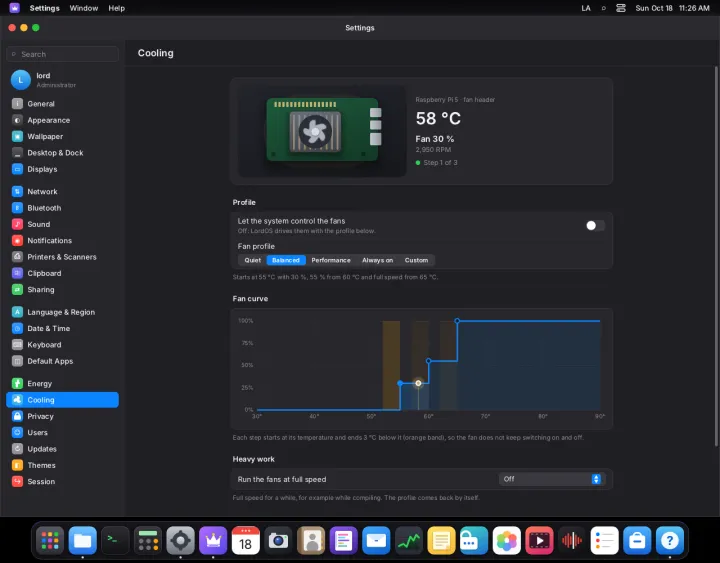Image resolution: width=720 pixels, height=563 pixels.
Task: Open Appearance settings pane
Action: click(62, 120)
